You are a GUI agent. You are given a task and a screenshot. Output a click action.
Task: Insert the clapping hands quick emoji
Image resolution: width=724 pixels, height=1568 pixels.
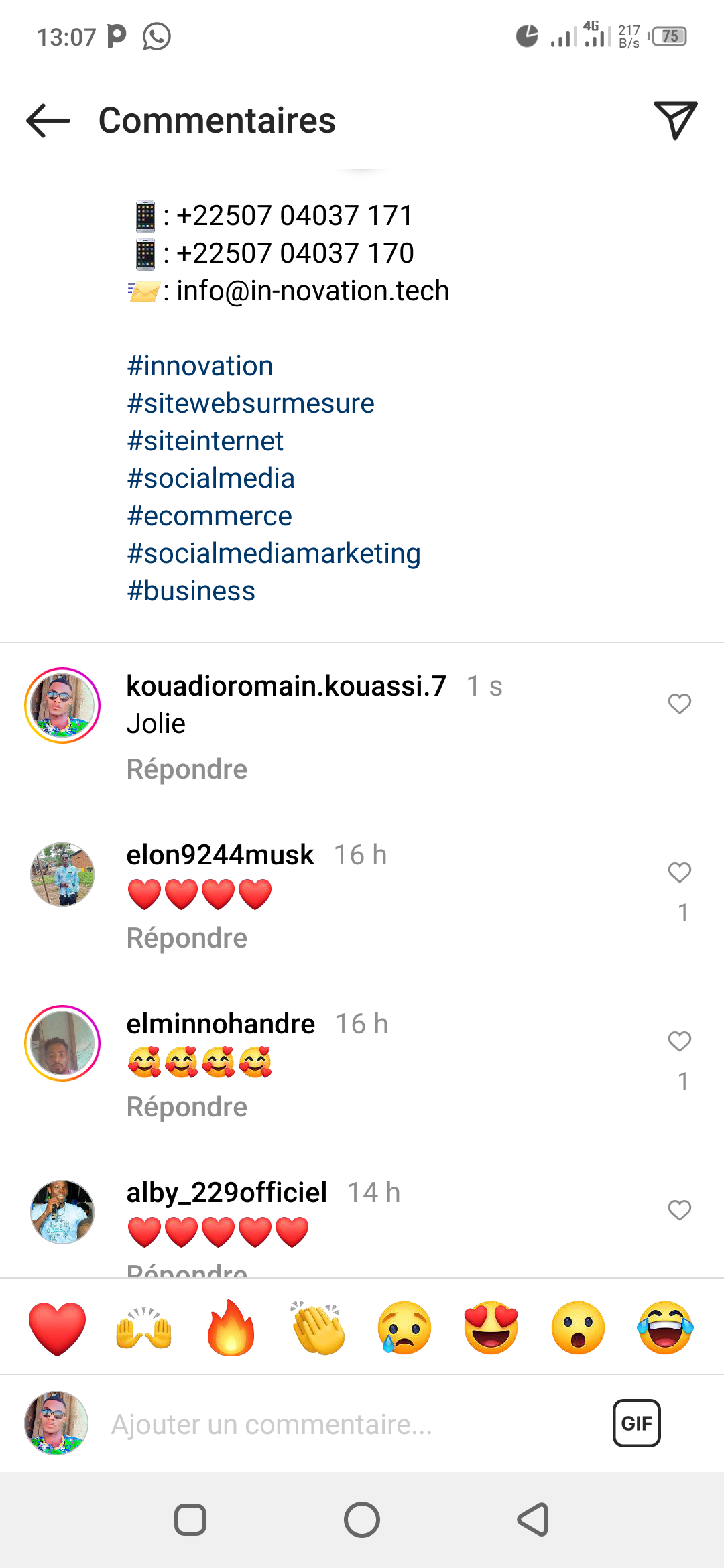tap(318, 1328)
